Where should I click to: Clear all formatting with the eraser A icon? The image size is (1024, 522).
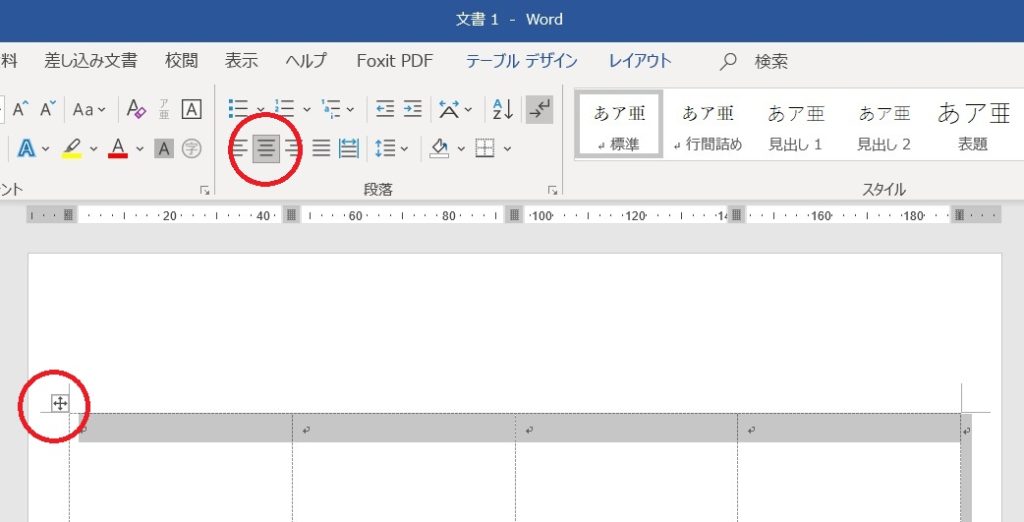(136, 109)
